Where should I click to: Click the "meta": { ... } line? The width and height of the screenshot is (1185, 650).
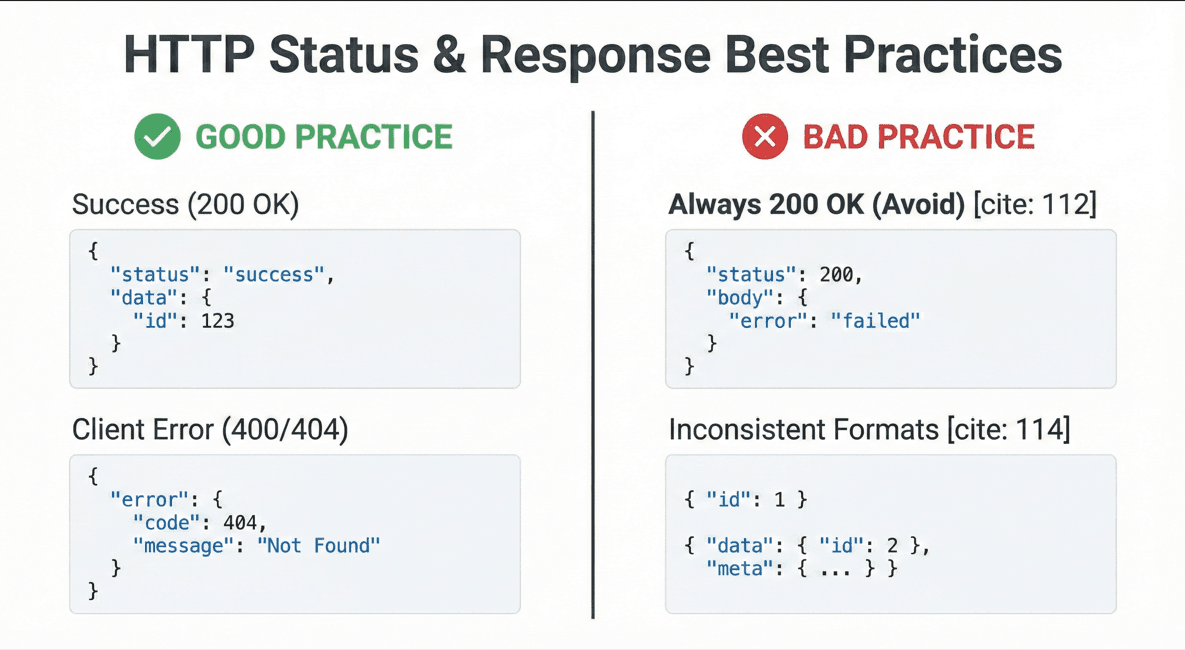pyautogui.click(x=802, y=568)
